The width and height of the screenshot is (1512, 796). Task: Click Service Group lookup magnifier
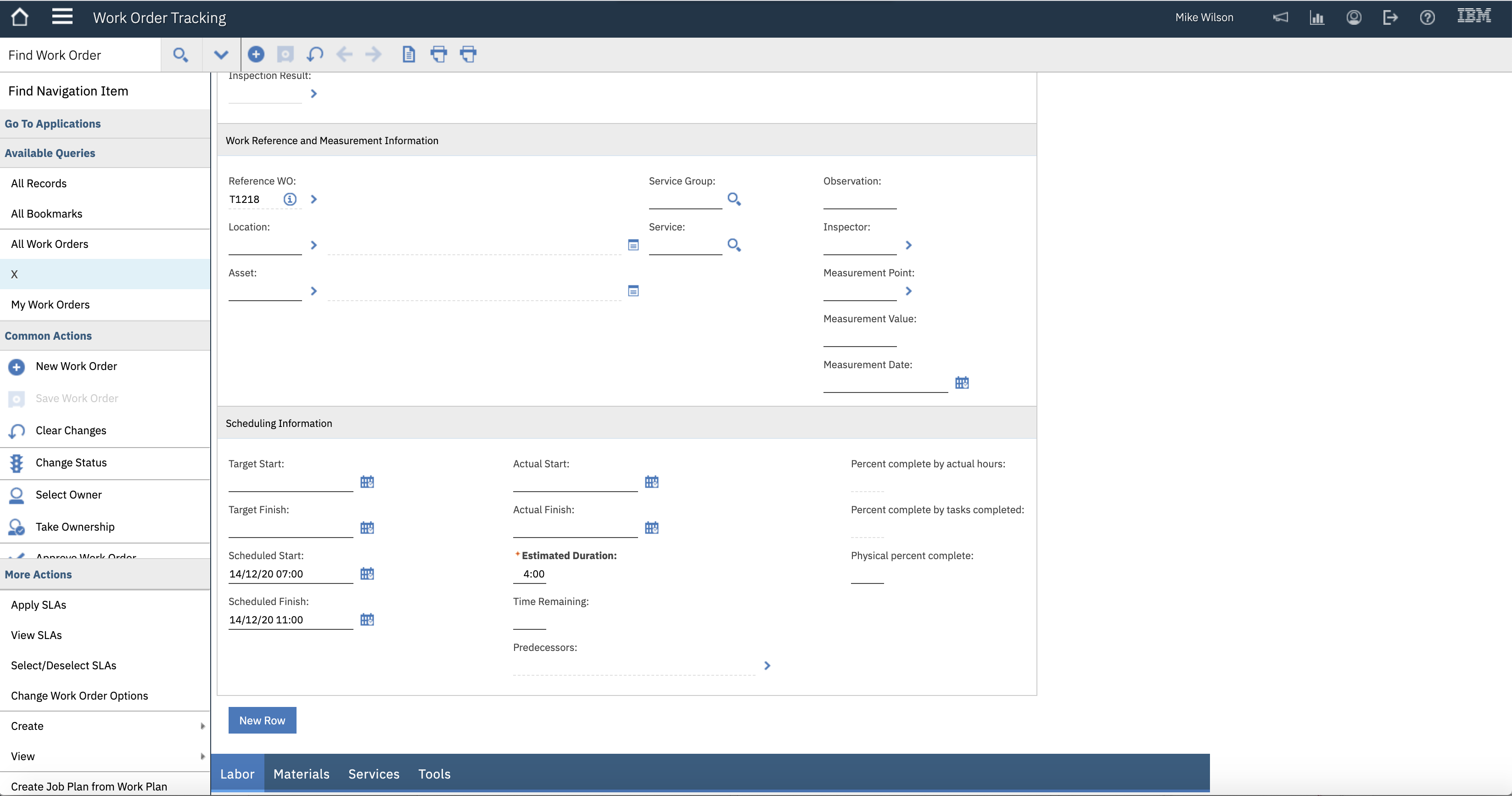point(734,199)
